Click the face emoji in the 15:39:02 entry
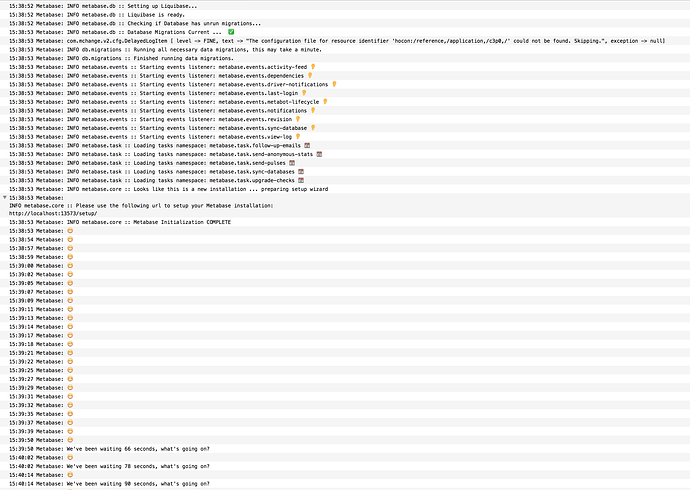The height and width of the screenshot is (490, 690). [70, 274]
